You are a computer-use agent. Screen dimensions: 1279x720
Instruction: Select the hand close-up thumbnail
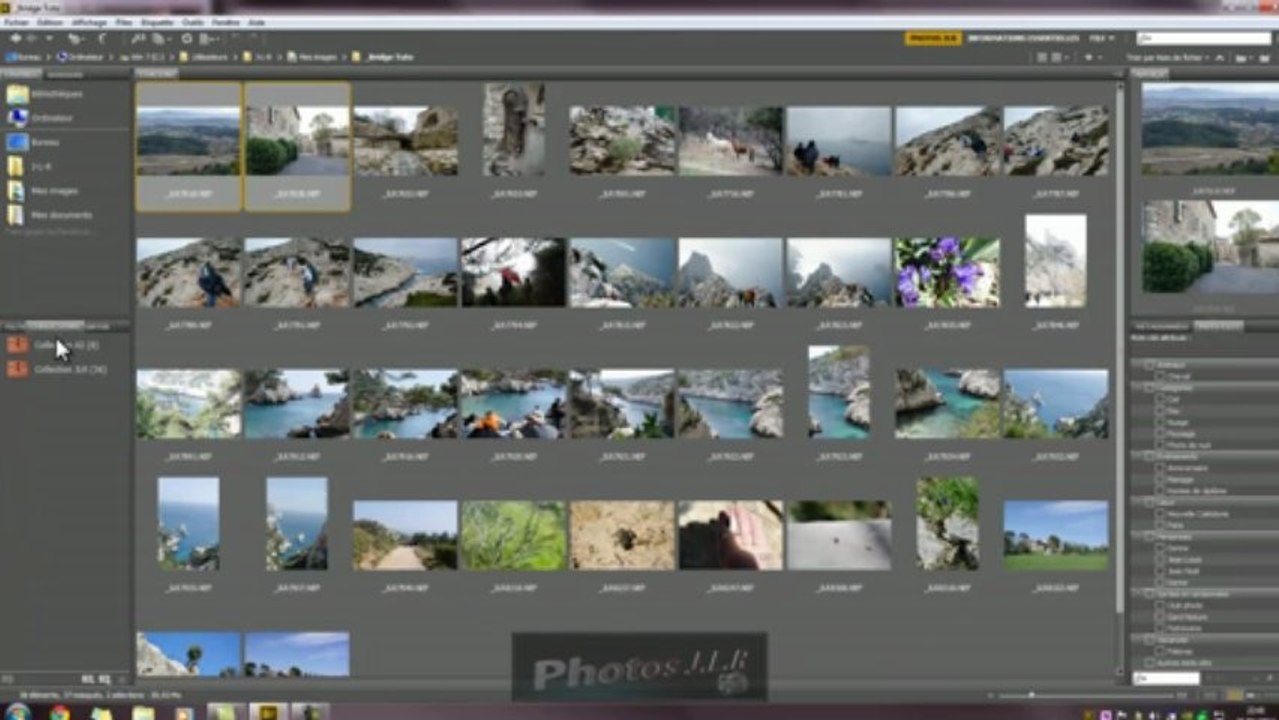click(x=731, y=536)
